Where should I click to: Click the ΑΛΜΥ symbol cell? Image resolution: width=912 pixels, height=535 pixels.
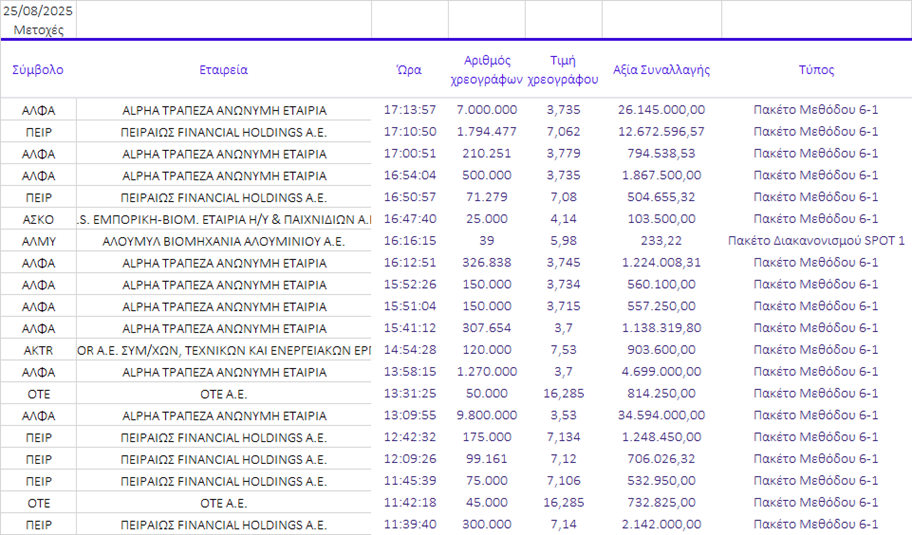click(x=38, y=241)
